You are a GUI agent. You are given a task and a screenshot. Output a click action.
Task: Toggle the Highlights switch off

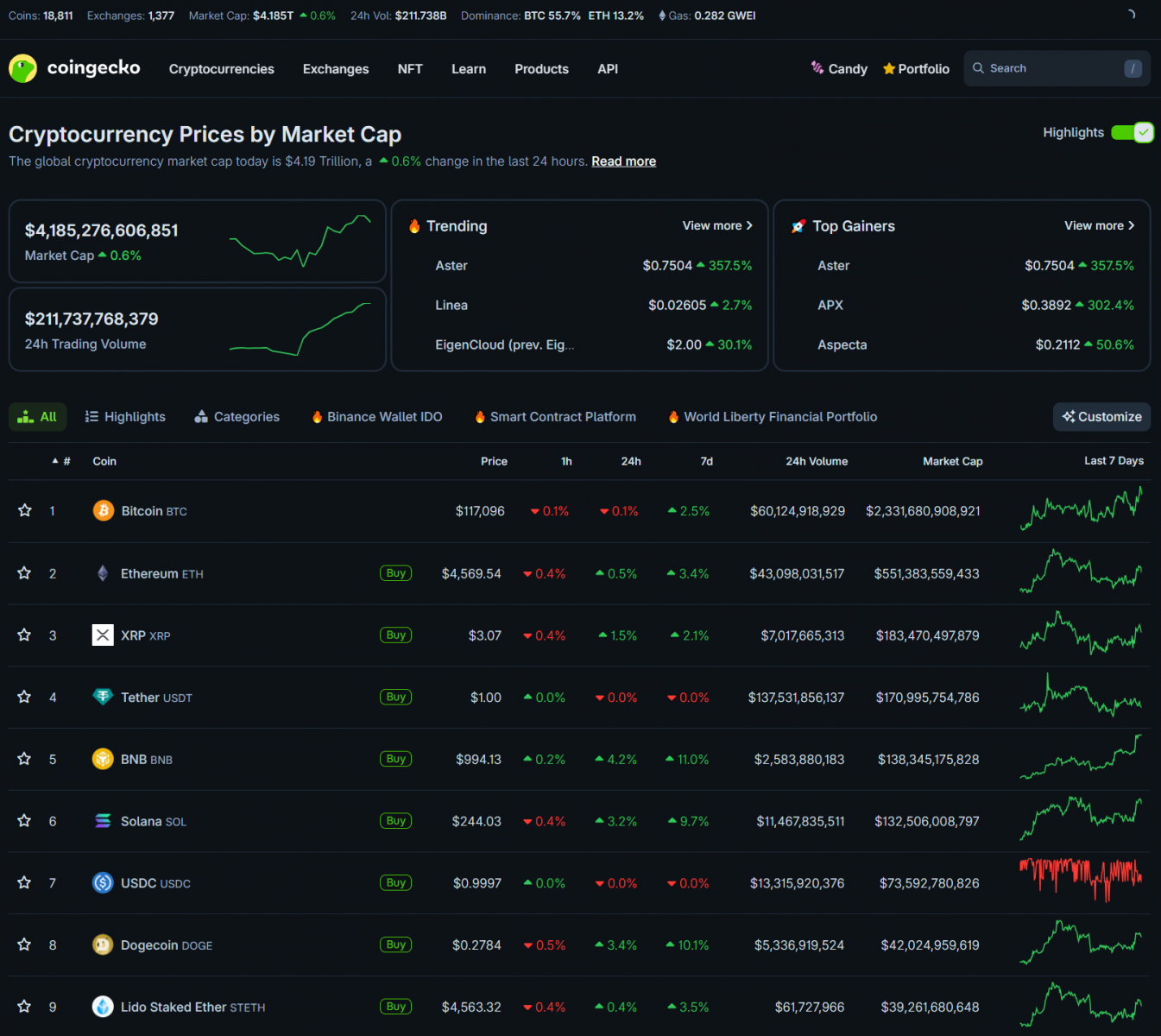(1132, 132)
